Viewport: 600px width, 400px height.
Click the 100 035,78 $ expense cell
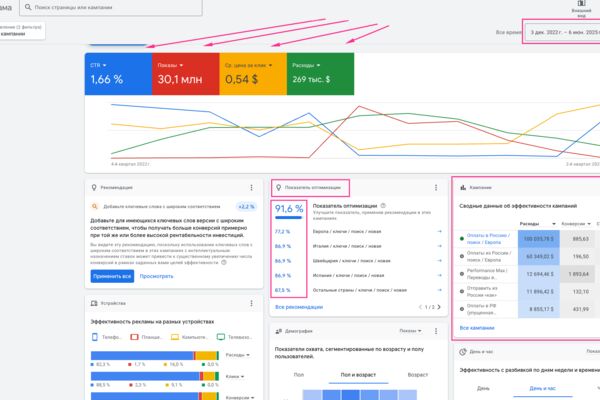click(x=539, y=239)
